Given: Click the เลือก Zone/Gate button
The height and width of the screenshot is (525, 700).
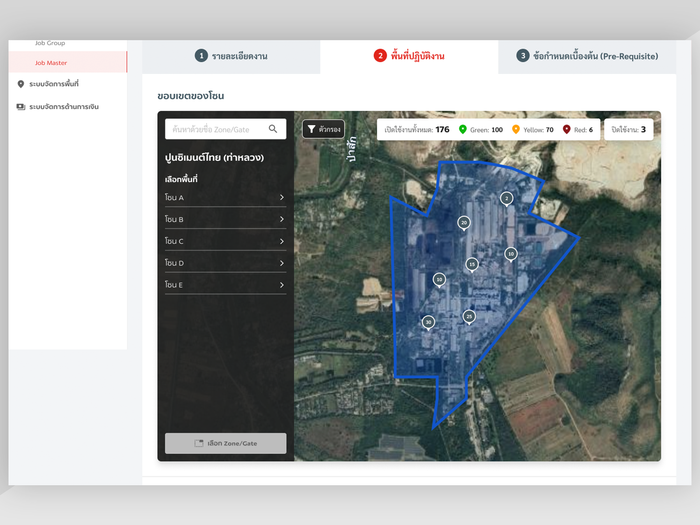Looking at the screenshot, I should point(225,443).
